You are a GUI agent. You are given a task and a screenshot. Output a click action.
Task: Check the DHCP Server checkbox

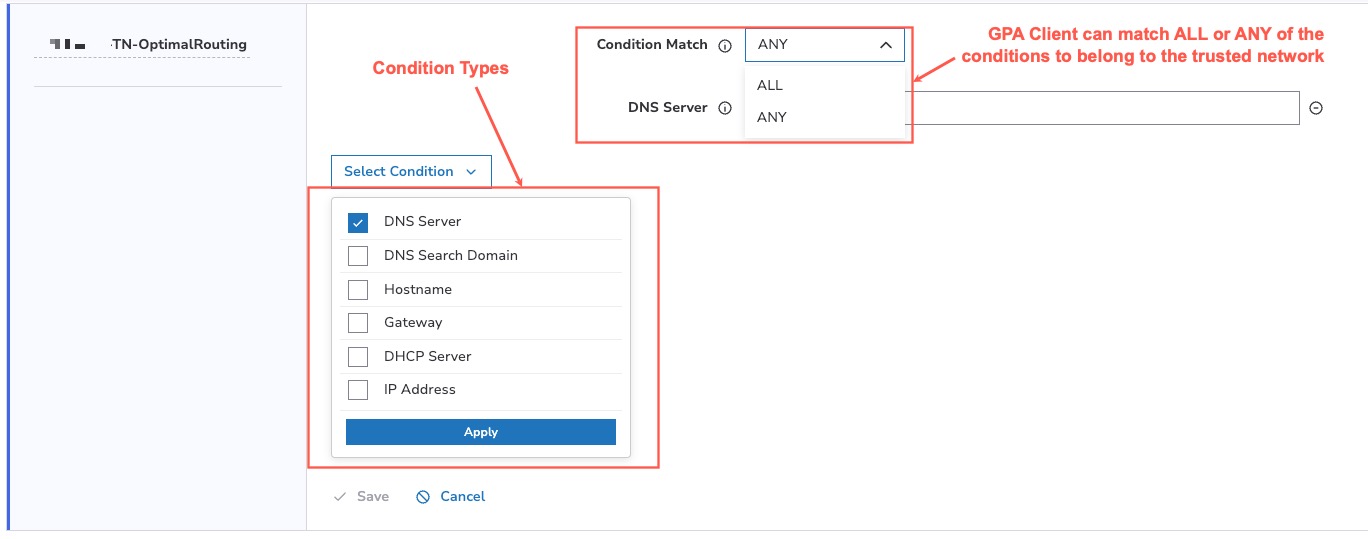coord(358,357)
